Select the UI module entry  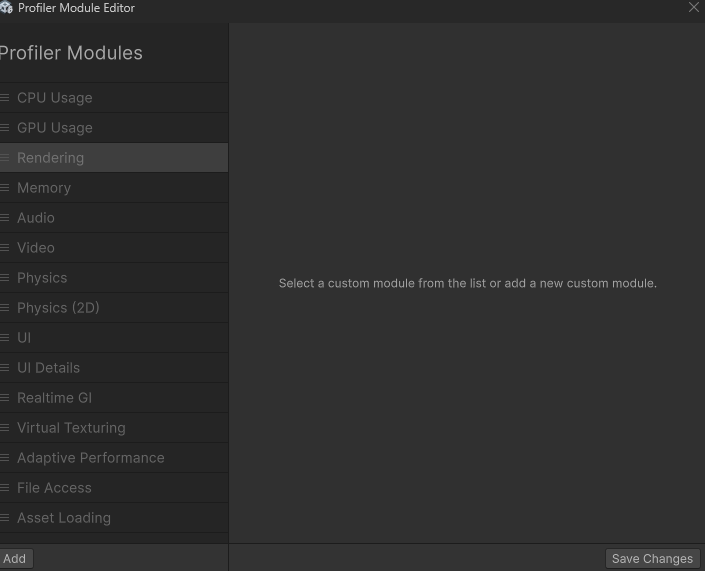24,338
